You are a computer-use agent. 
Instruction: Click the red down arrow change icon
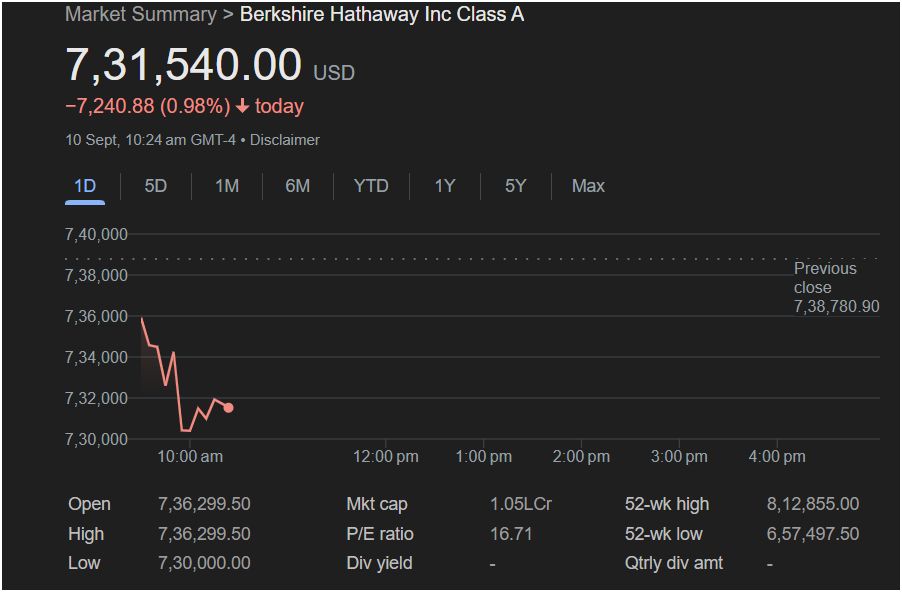[x=243, y=106]
